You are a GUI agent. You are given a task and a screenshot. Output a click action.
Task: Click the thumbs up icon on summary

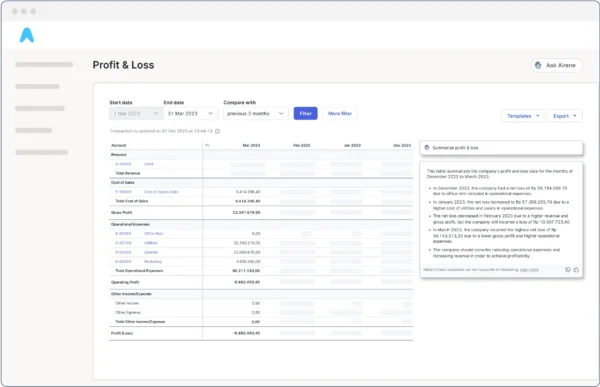coord(576,270)
